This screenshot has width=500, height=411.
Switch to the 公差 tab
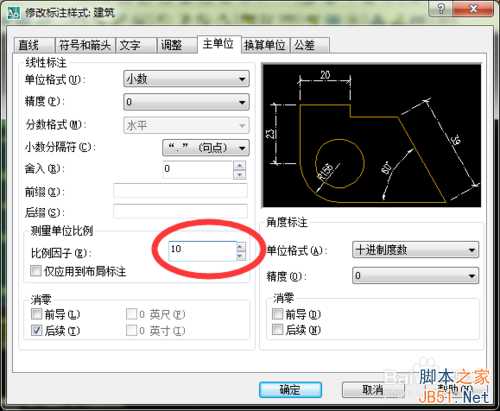click(310, 45)
